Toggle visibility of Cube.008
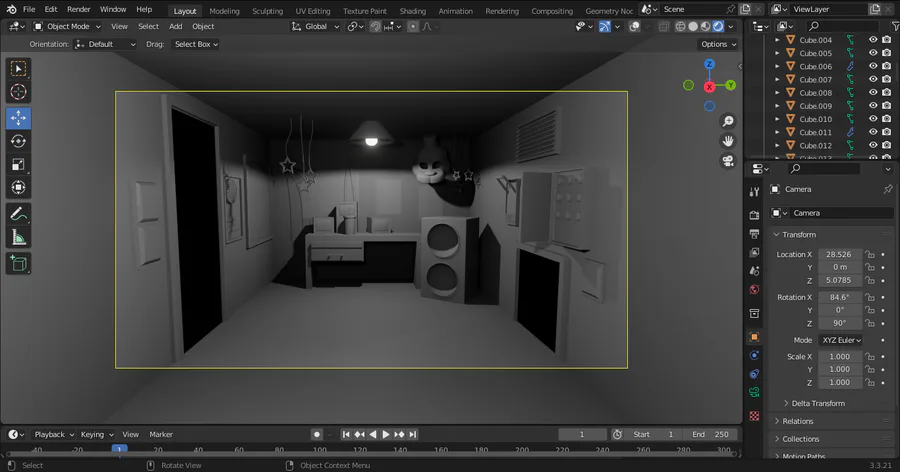Screen dimensions: 900x472 [x=873, y=92]
